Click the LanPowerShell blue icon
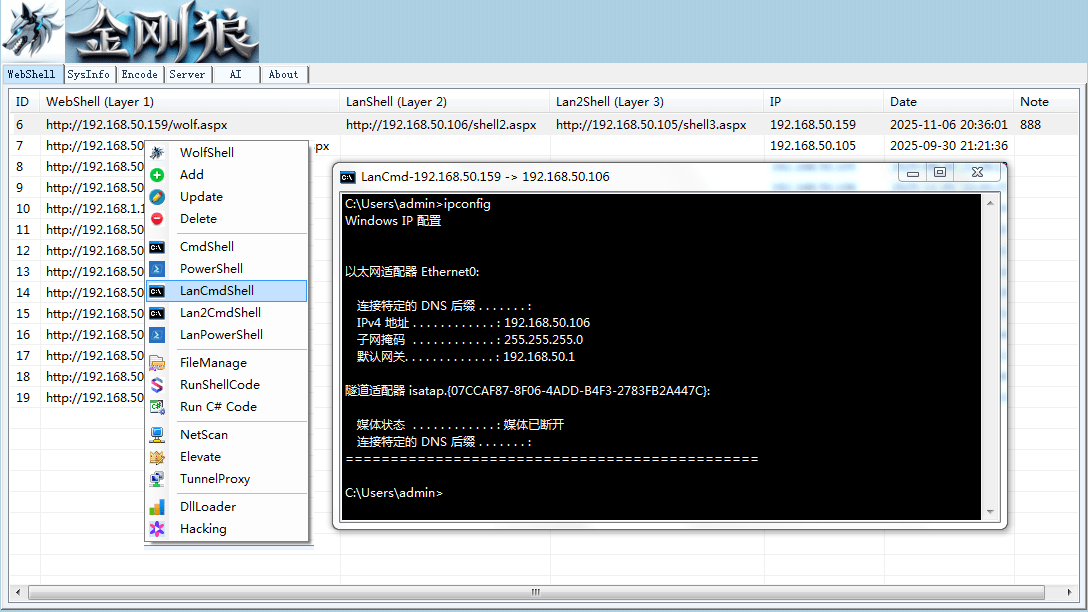Screen dimensions: 1088x612 (x=157, y=334)
